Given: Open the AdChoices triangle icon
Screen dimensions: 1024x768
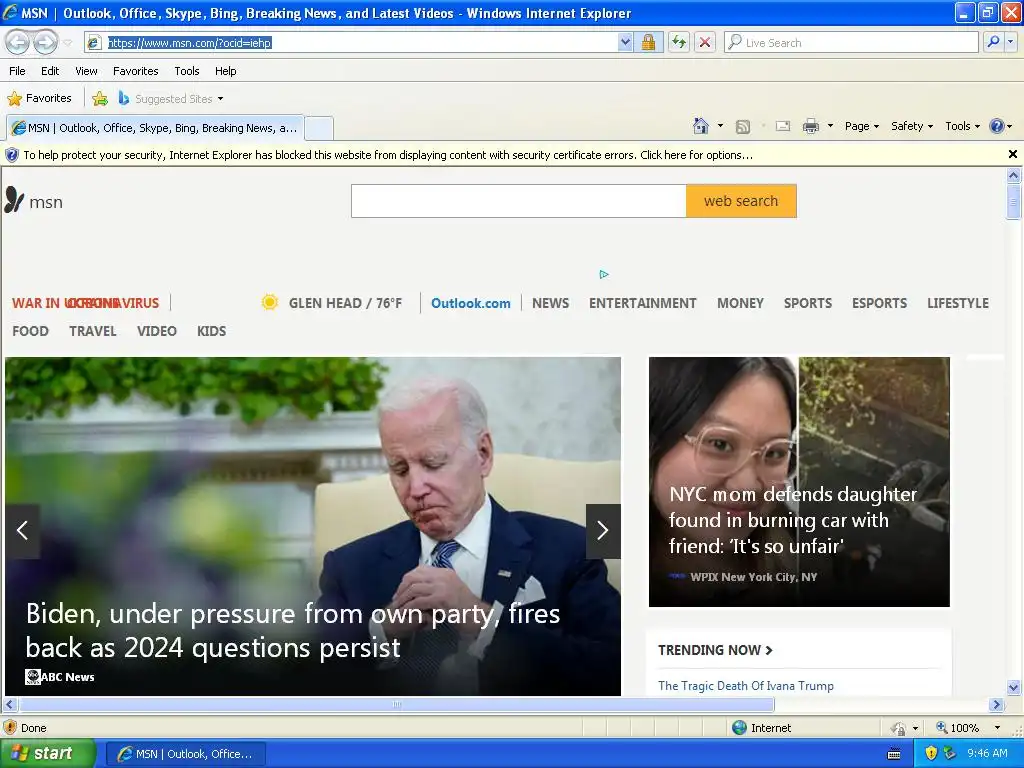Looking at the screenshot, I should click(x=604, y=274).
